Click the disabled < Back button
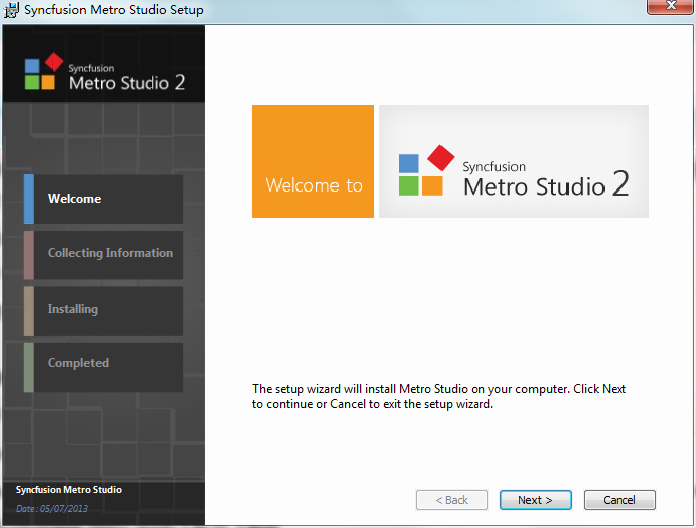The height and width of the screenshot is (528, 696). coord(451,500)
